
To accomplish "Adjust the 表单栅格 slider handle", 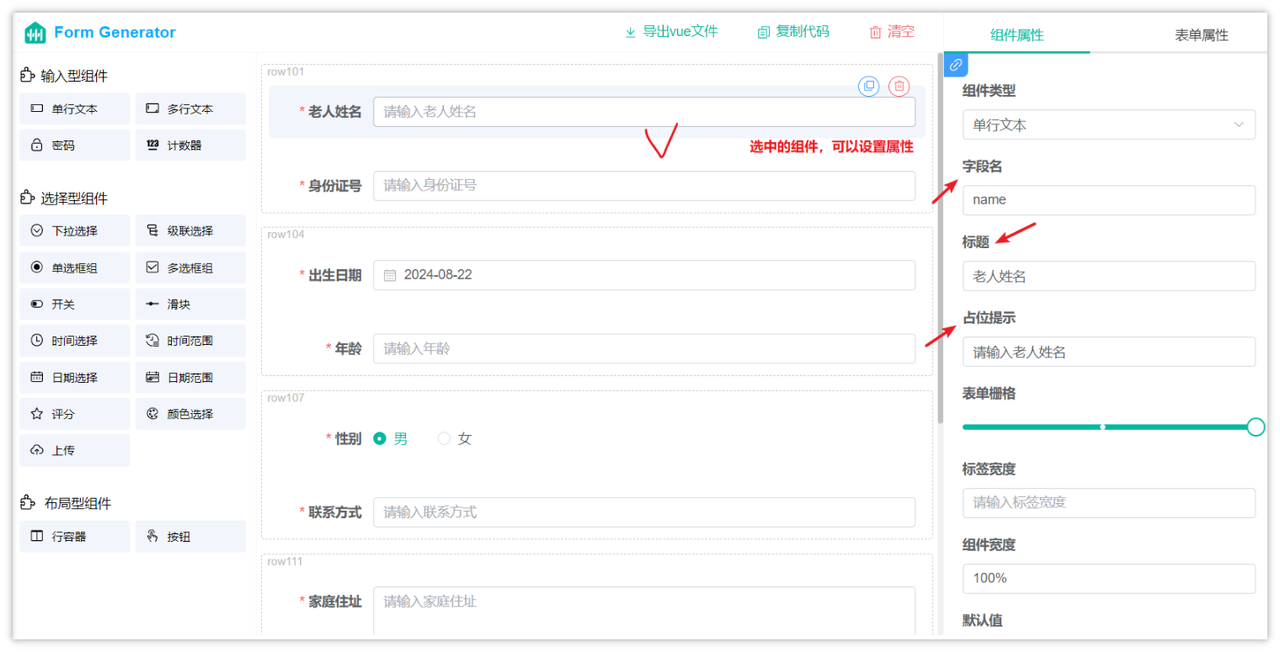I will tap(1256, 427).
